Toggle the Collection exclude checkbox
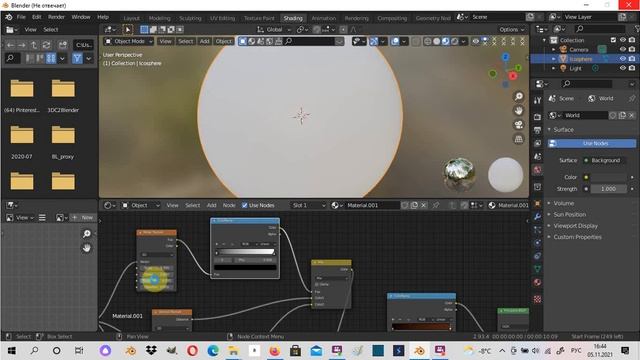 613,40
